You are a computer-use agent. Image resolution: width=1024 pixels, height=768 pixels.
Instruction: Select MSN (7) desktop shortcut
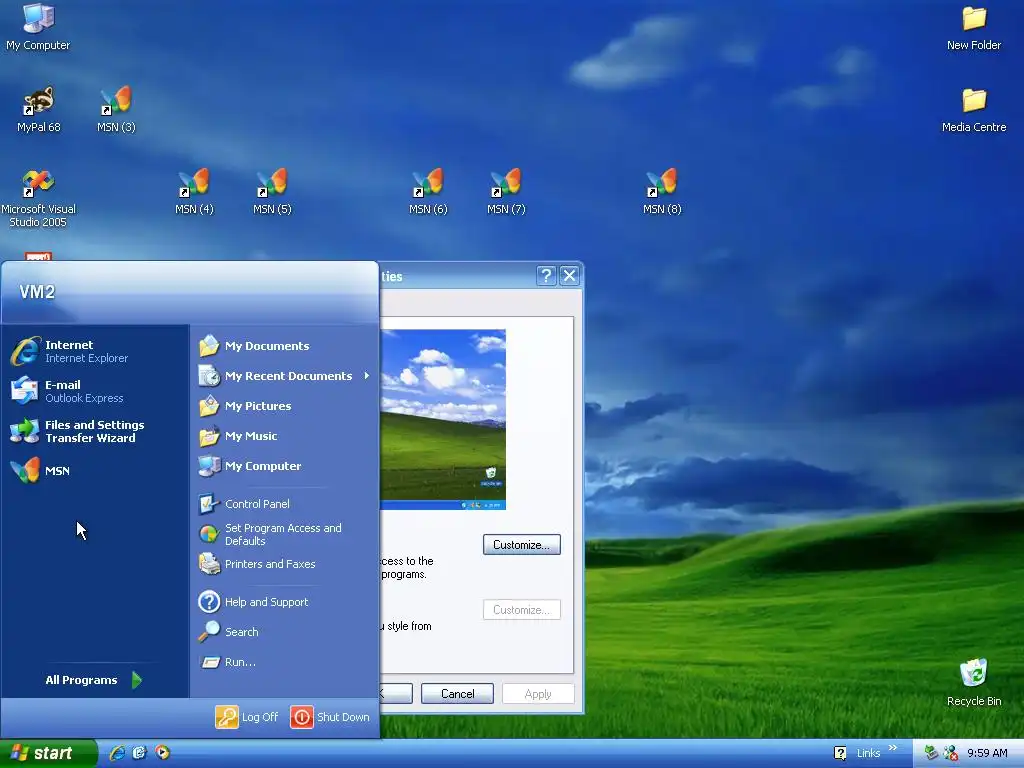(x=506, y=191)
